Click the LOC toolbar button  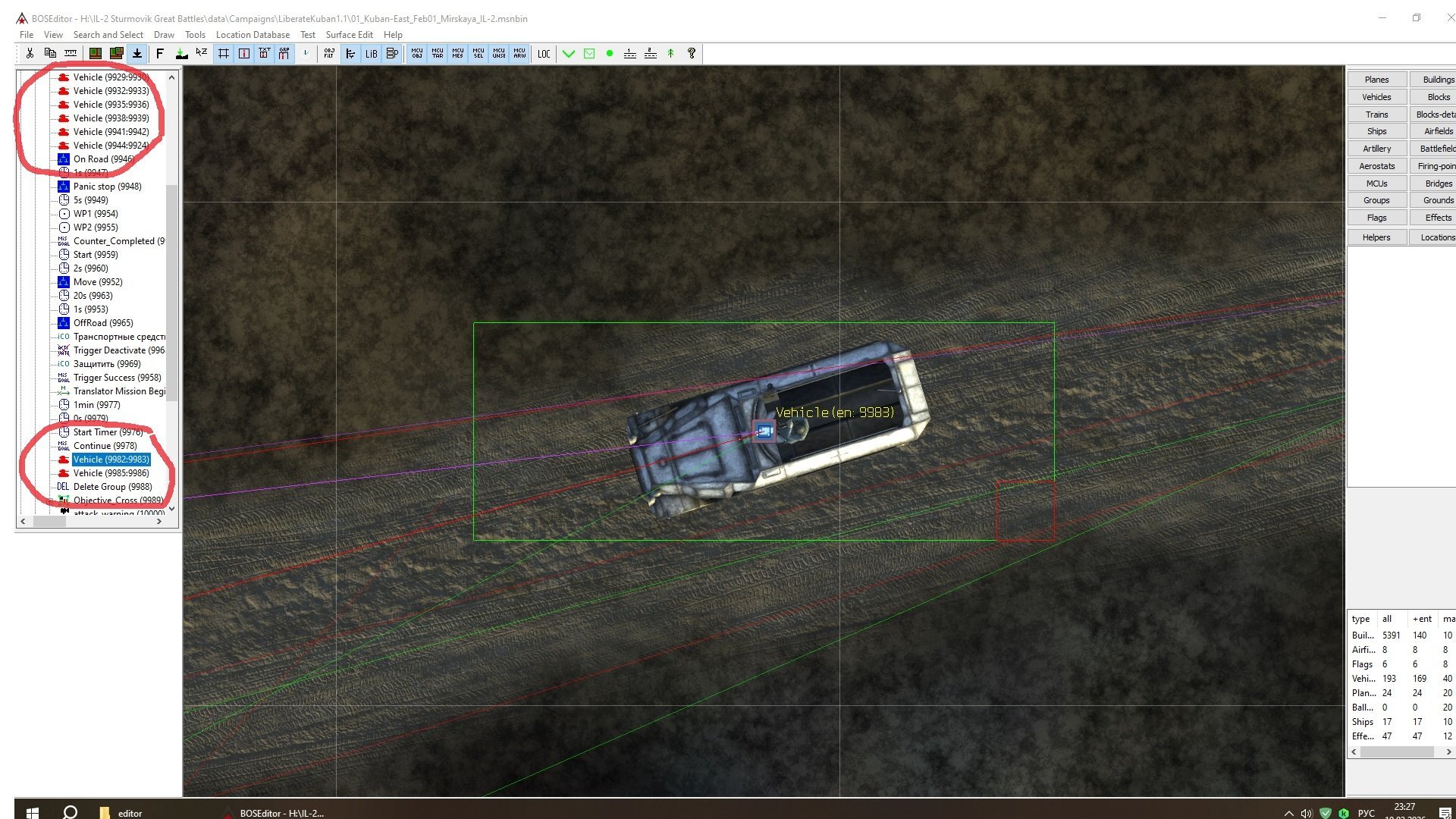pyautogui.click(x=544, y=53)
